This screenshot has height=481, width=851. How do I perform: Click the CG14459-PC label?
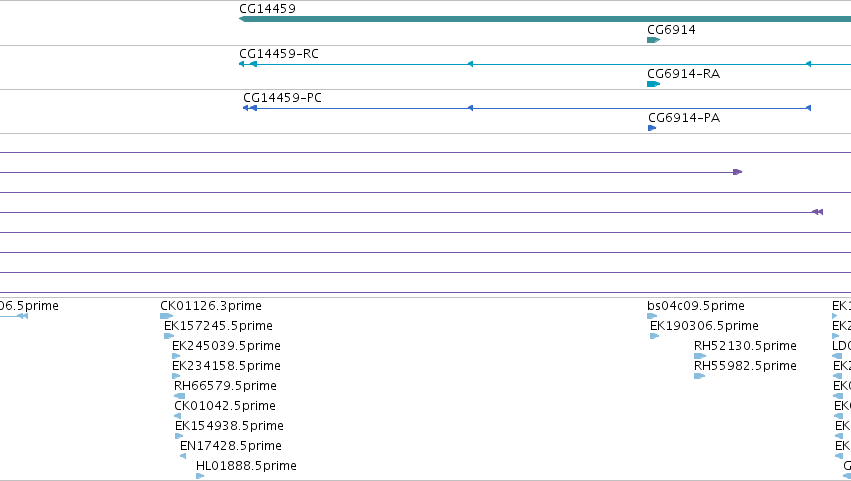pyautogui.click(x=282, y=98)
